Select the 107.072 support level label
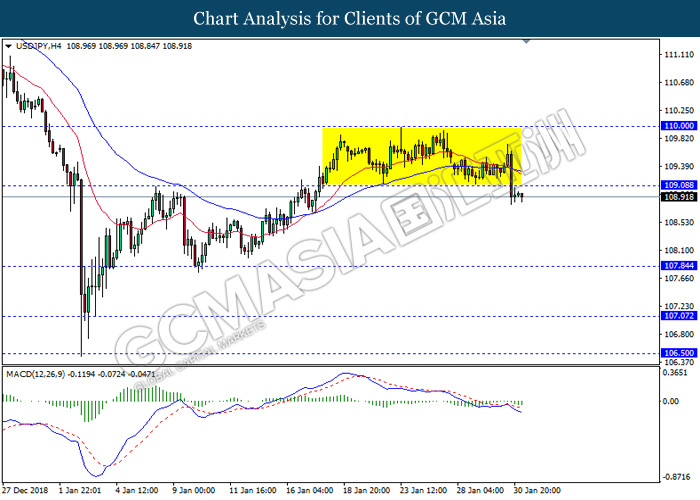Image resolution: width=700 pixels, height=500 pixels. tap(679, 316)
